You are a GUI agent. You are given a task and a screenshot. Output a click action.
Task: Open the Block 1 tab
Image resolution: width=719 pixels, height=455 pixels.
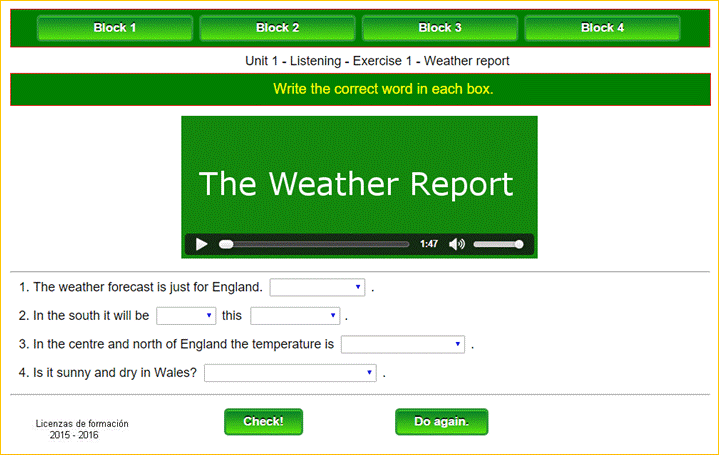click(x=115, y=28)
